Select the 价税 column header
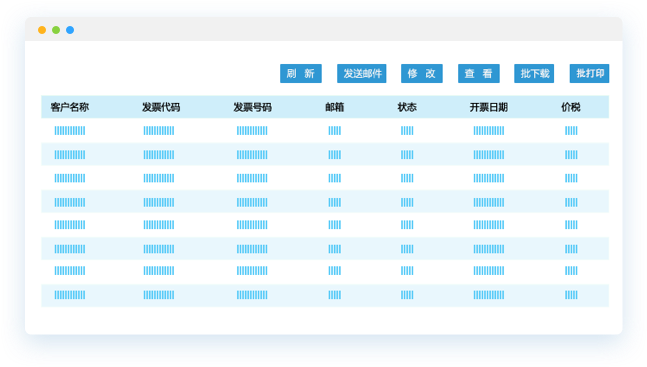 571,107
